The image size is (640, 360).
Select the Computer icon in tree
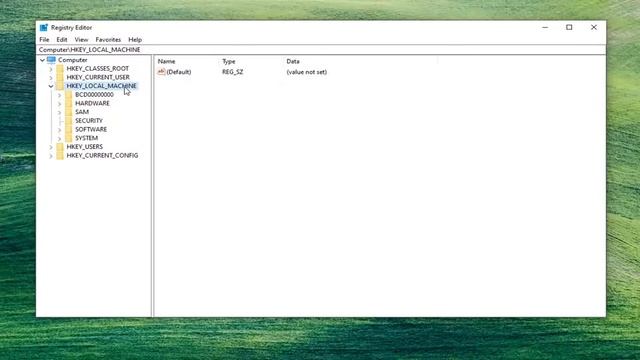click(x=51, y=60)
